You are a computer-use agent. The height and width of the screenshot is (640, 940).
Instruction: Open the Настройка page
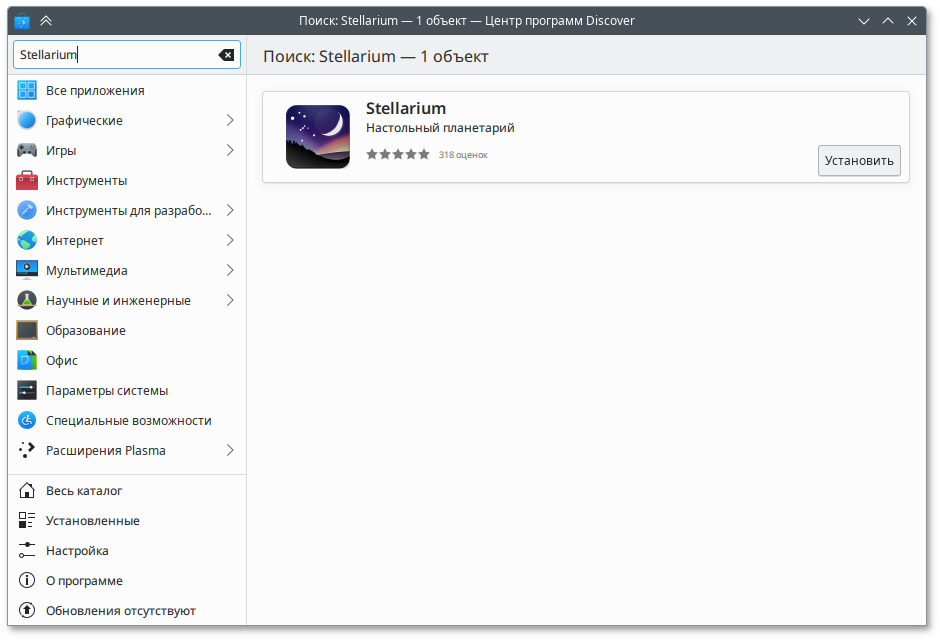[x=77, y=551]
